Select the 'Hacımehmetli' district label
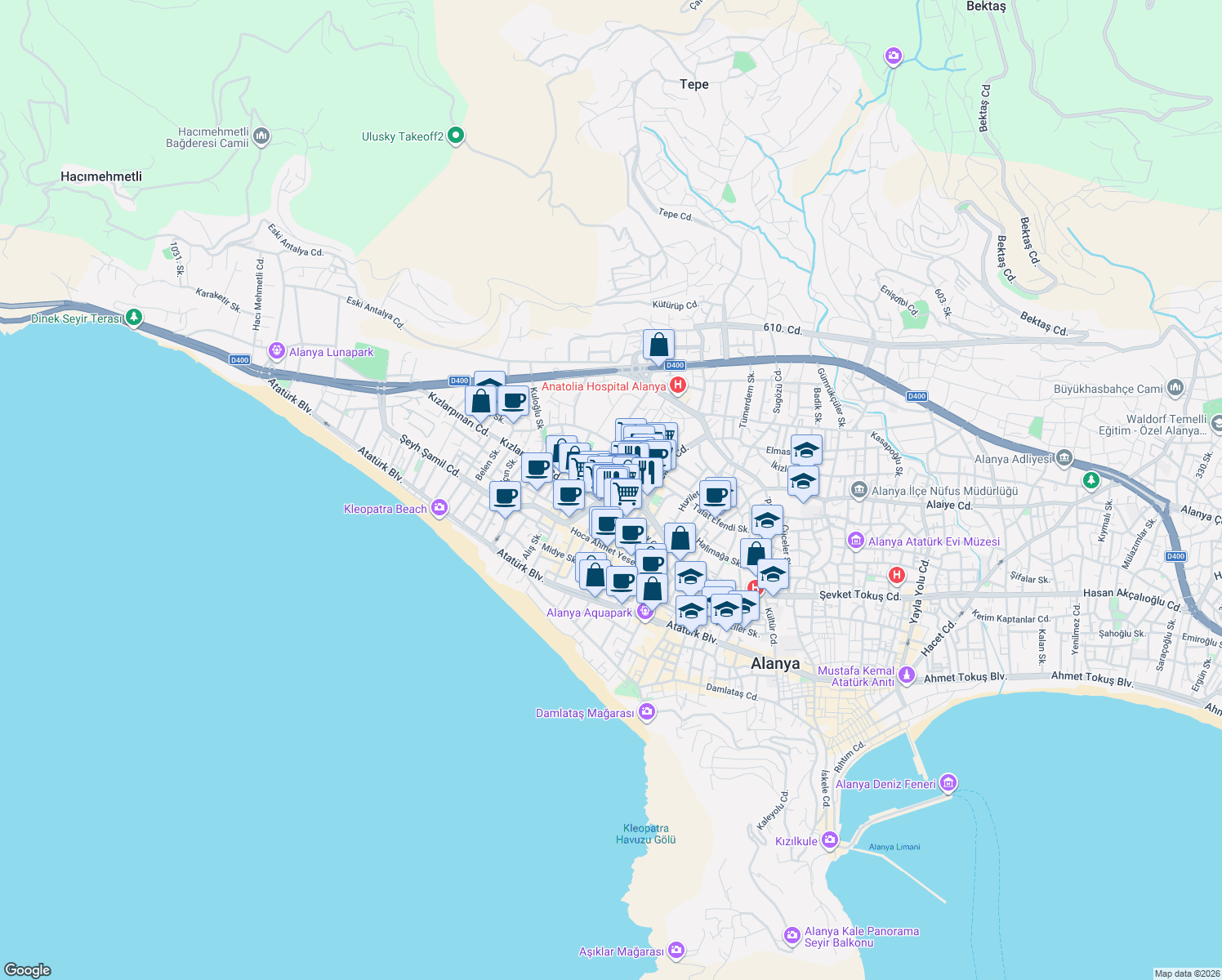 [101, 176]
